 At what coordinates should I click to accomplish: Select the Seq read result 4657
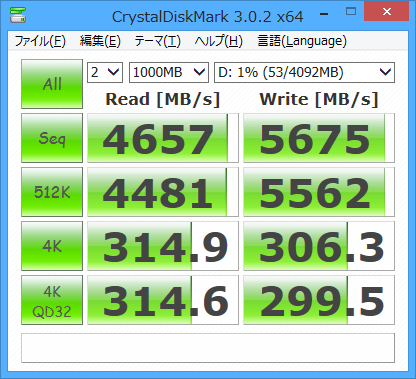pyautogui.click(x=163, y=138)
